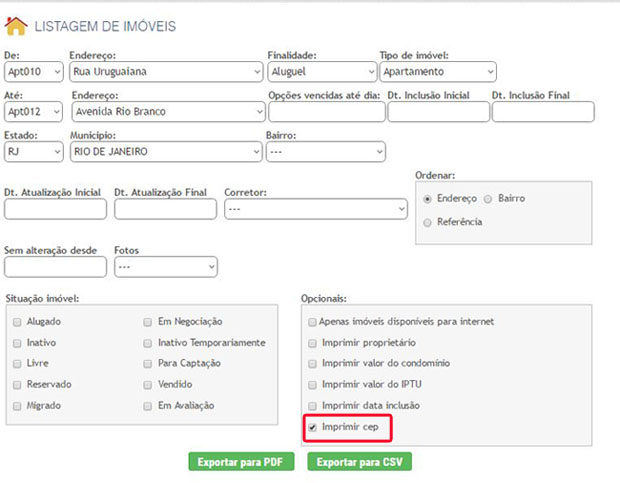This screenshot has width=620, height=483.
Task: Open the Corretor dropdown
Action: coord(315,209)
